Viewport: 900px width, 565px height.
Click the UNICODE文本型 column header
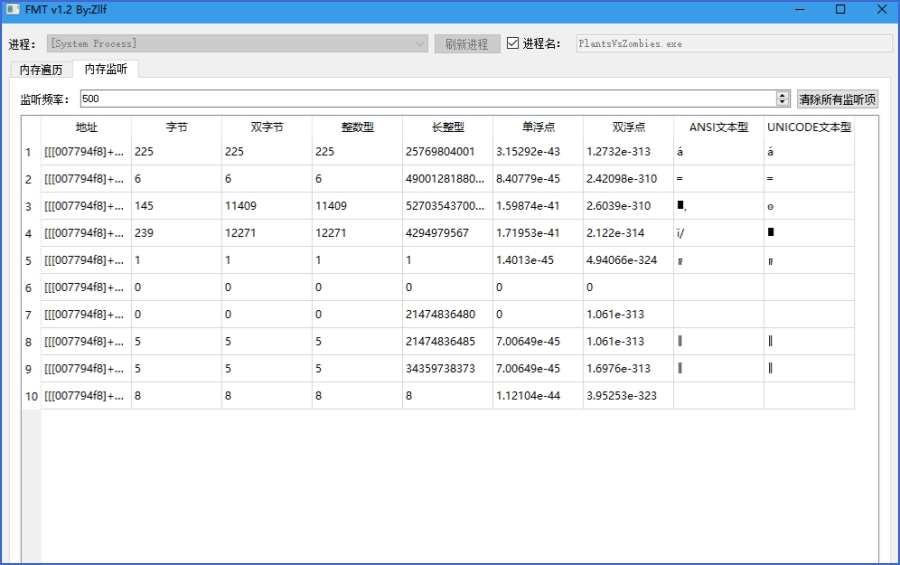click(x=809, y=127)
